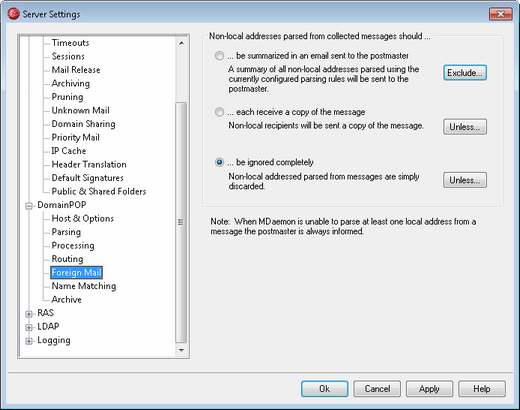This screenshot has height=410, width=520.
Task: Select summarized in email to postmaster option
Action: click(x=219, y=56)
